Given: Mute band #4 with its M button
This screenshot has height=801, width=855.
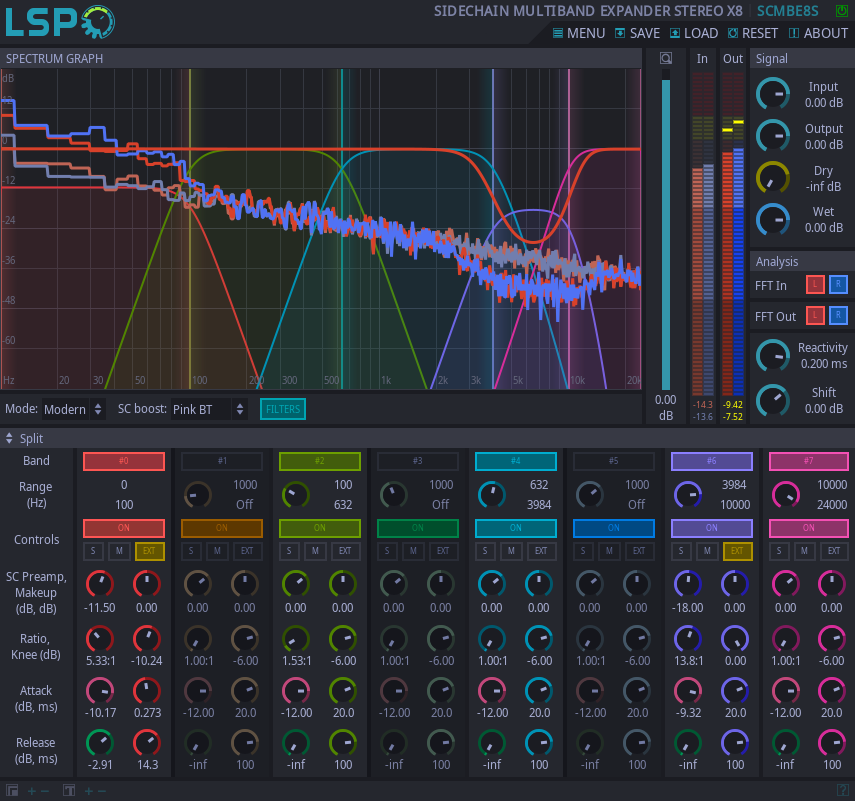Looking at the screenshot, I should click(511, 551).
